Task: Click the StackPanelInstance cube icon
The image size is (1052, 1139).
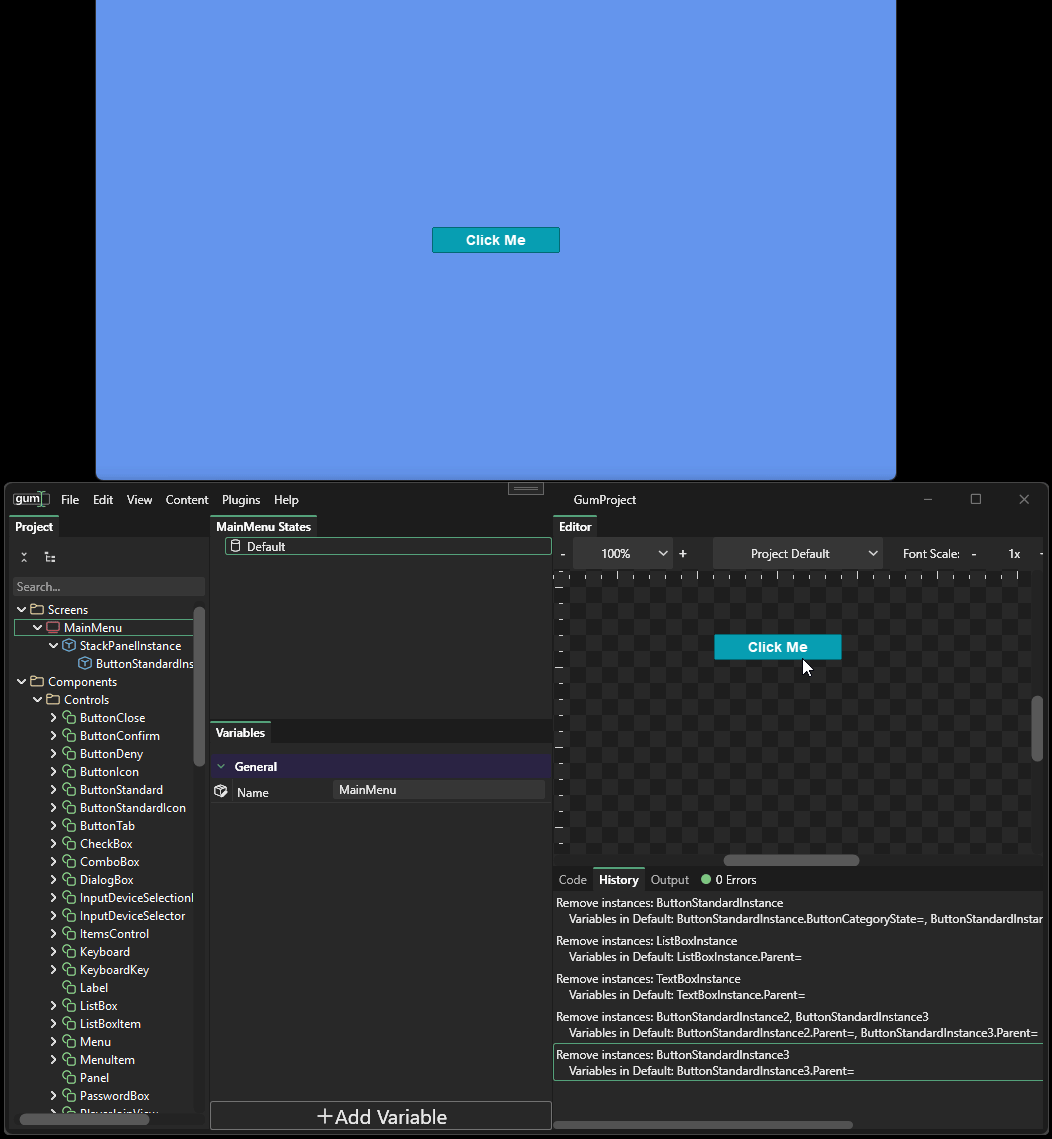Action: [69, 646]
